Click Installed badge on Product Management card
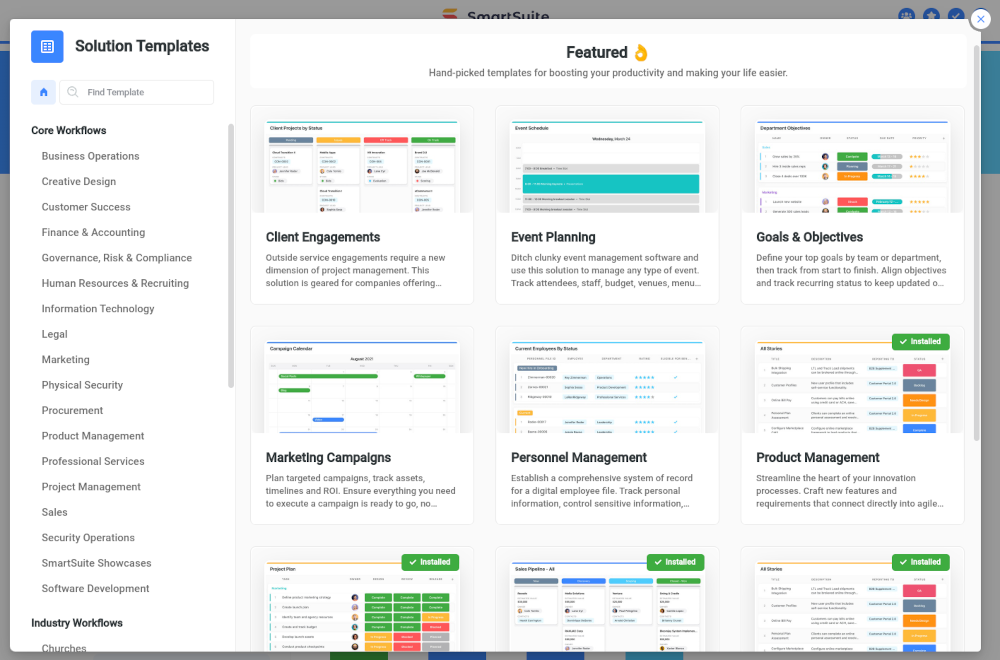This screenshot has height=660, width=1000. (x=920, y=342)
